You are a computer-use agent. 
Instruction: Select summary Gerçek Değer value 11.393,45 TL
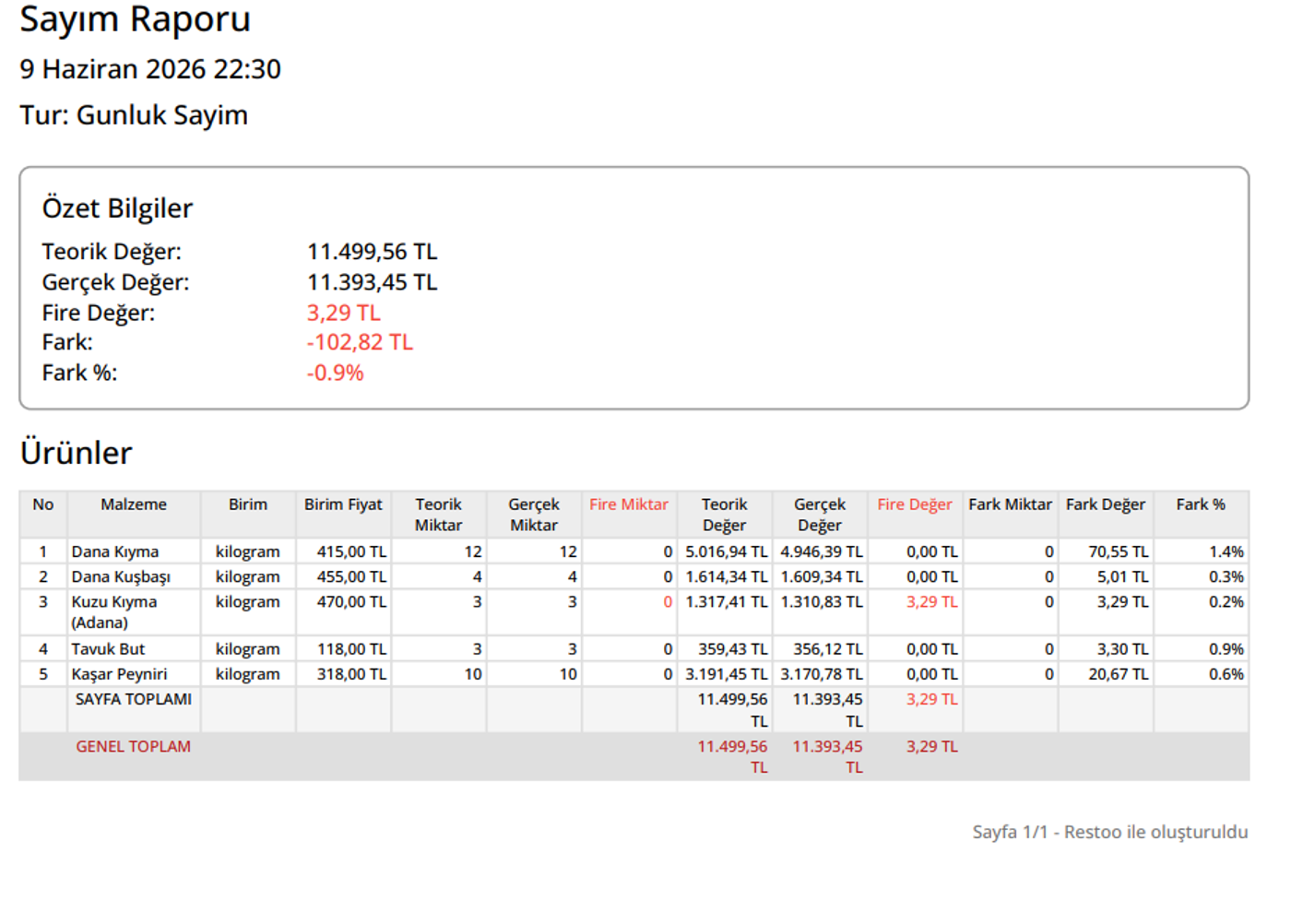click(373, 282)
